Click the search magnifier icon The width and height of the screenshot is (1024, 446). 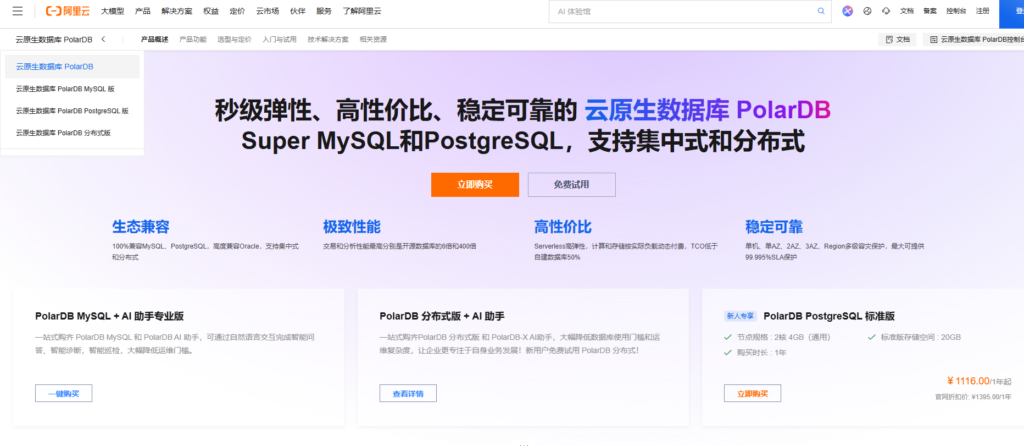click(821, 11)
